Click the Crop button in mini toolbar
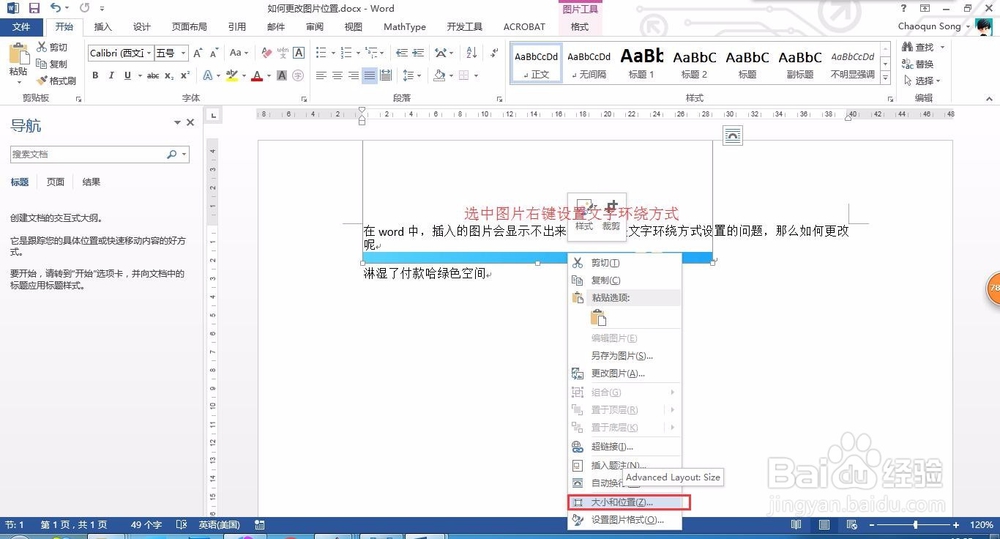 [x=611, y=216]
